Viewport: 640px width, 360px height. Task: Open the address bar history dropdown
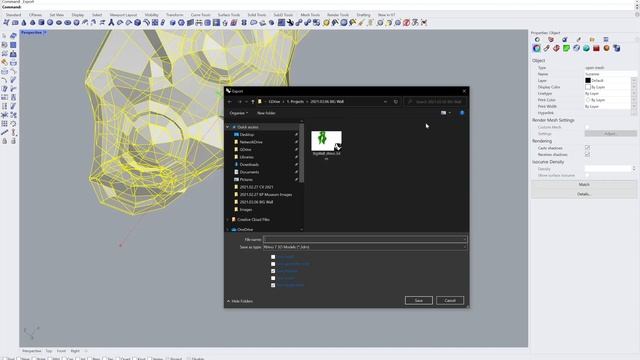coord(385,102)
